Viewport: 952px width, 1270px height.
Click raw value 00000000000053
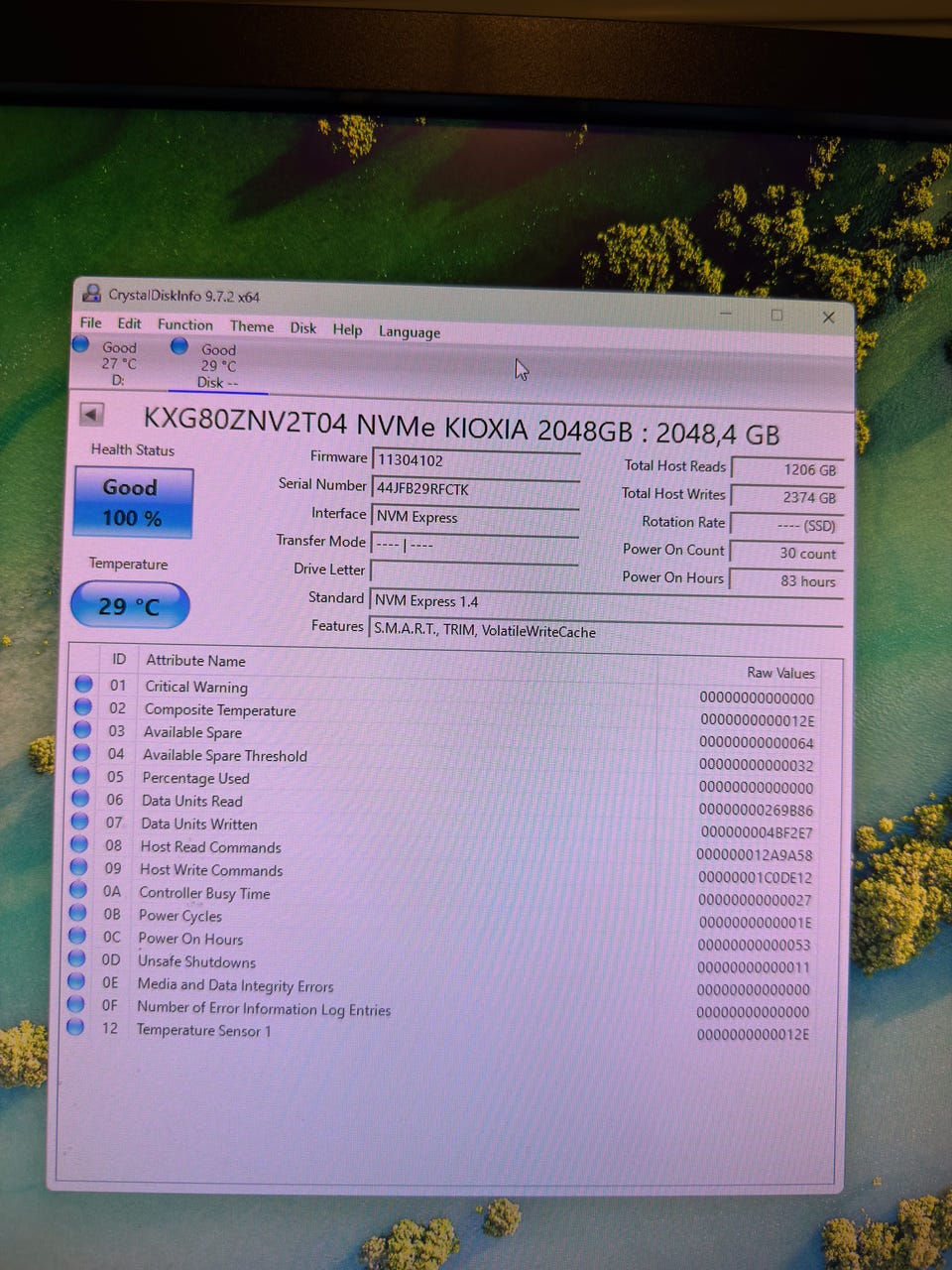click(x=754, y=945)
